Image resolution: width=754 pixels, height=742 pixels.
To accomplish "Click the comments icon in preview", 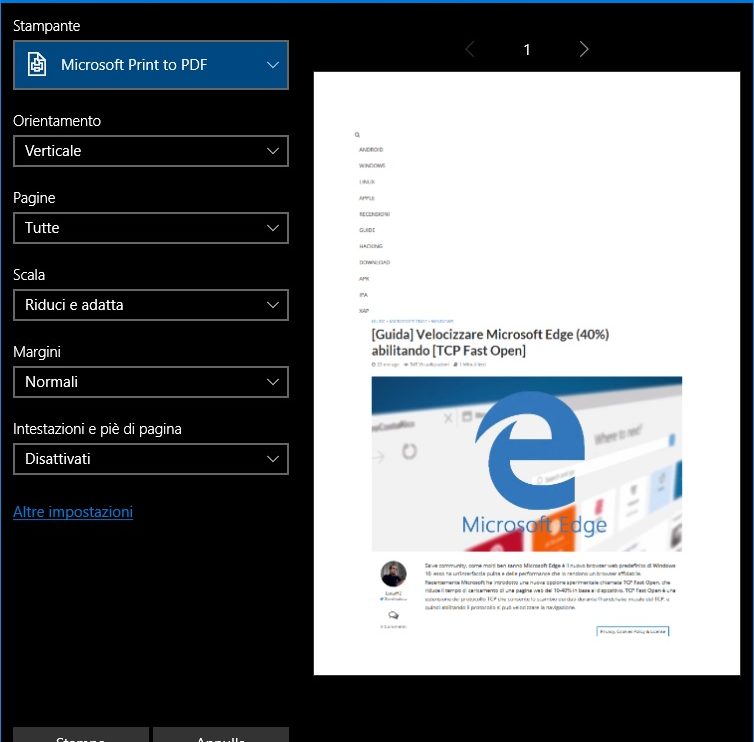I will coord(393,615).
